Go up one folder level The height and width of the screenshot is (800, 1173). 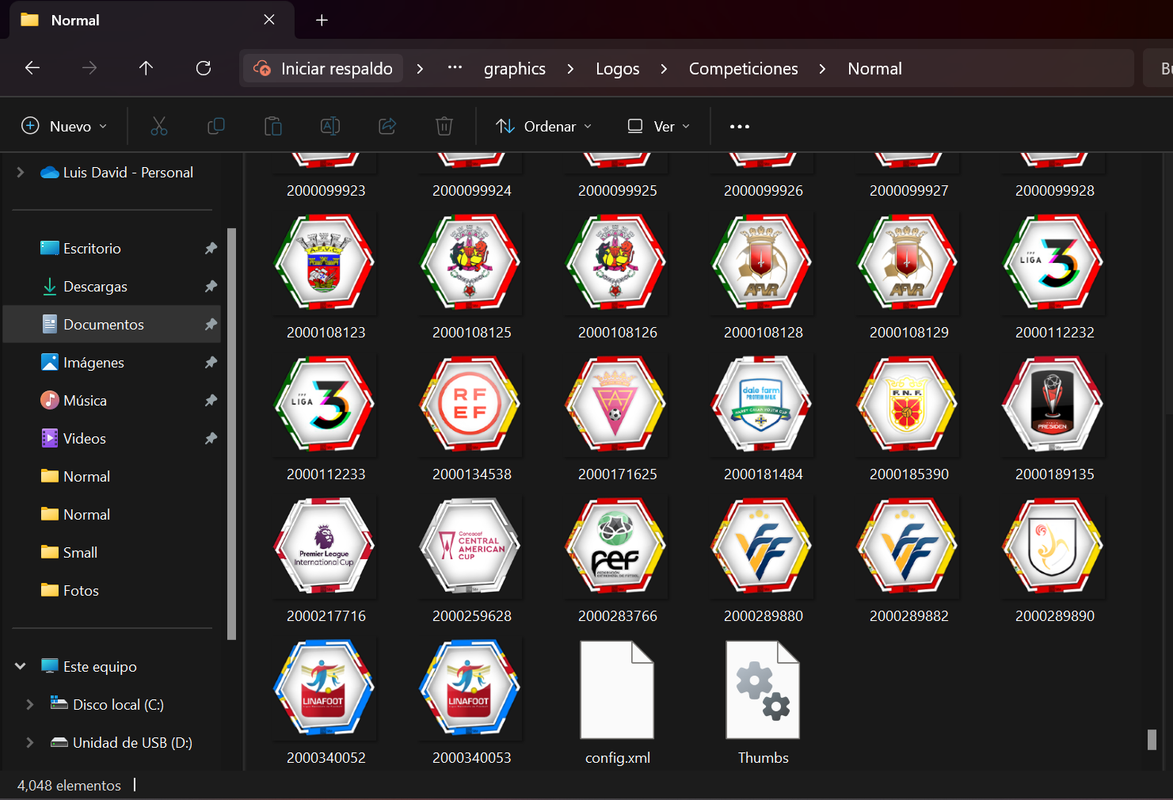click(x=146, y=68)
